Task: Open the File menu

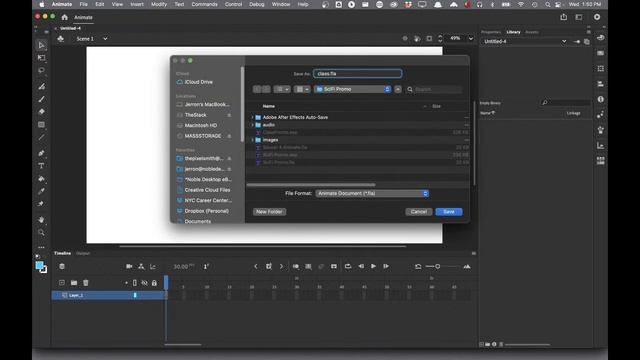Action: click(84, 4)
